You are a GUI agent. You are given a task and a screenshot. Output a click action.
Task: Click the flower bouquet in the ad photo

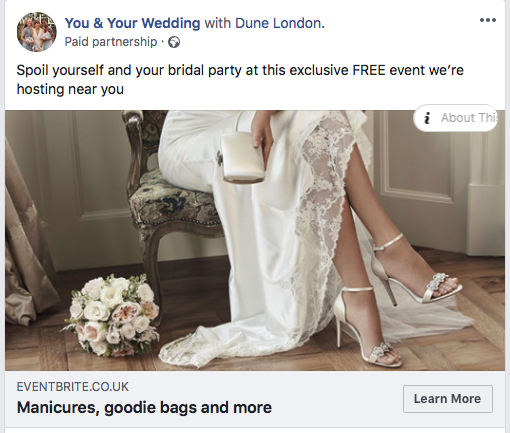click(x=112, y=315)
